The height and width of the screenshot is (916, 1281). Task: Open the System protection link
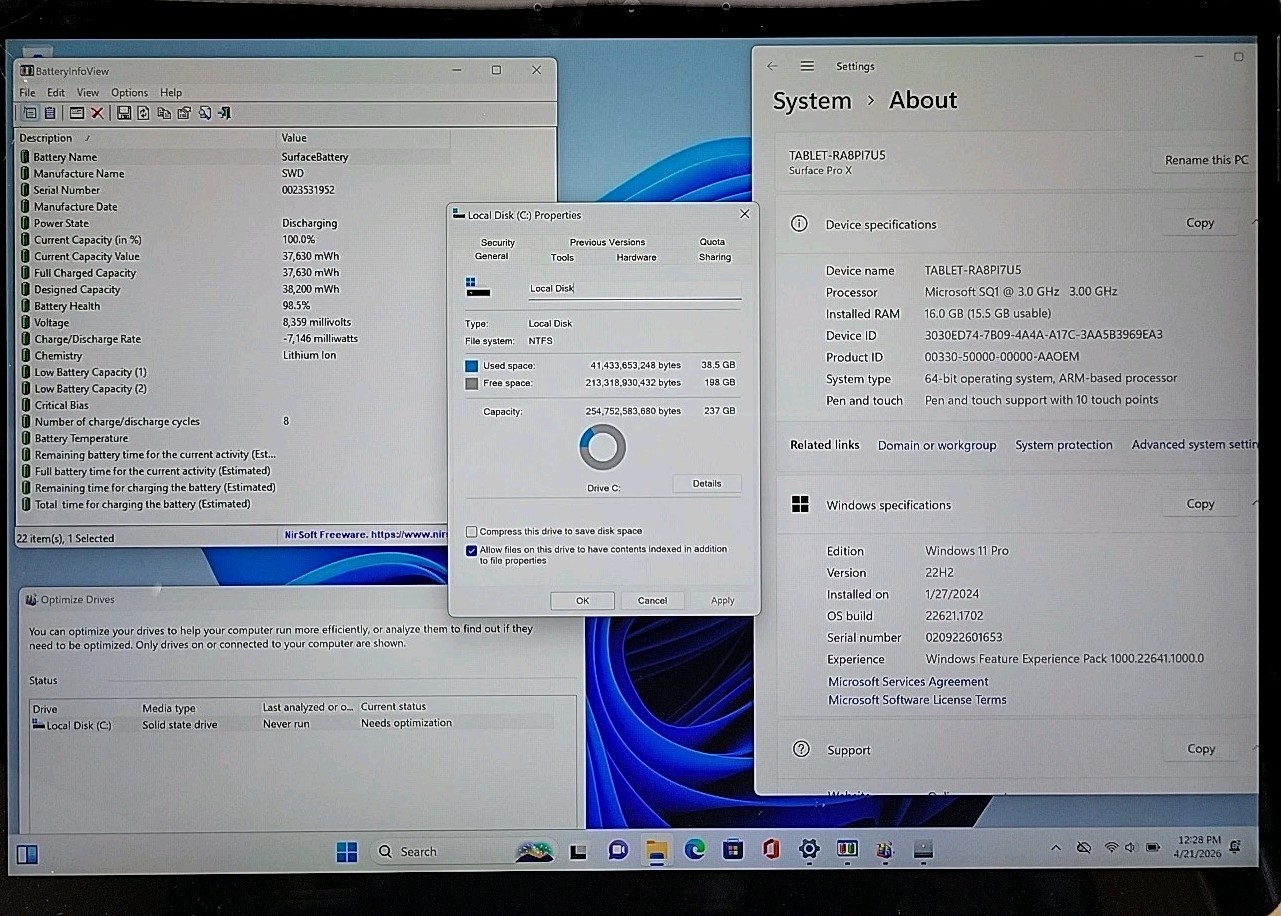tap(1063, 445)
